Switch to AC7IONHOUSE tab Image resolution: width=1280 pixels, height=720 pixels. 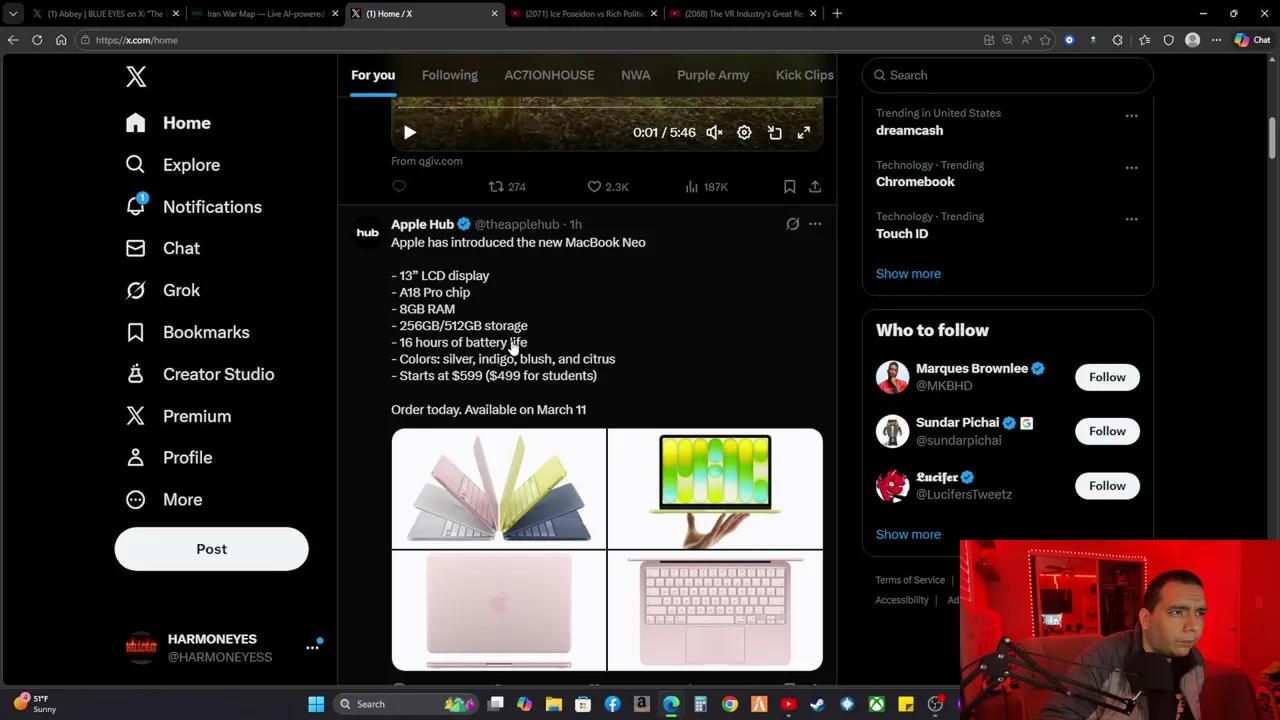point(549,75)
